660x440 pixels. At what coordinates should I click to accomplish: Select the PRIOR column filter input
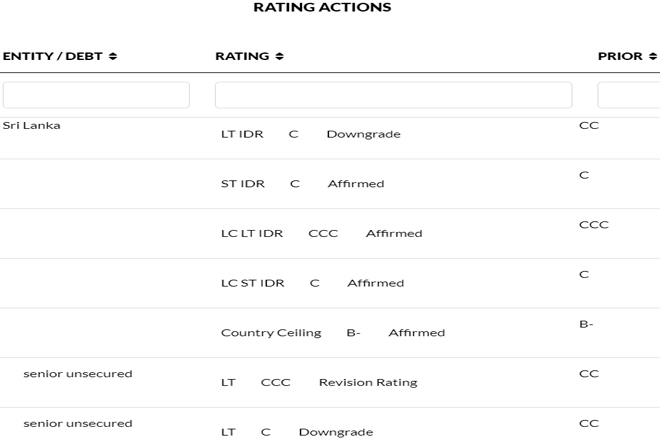629,95
